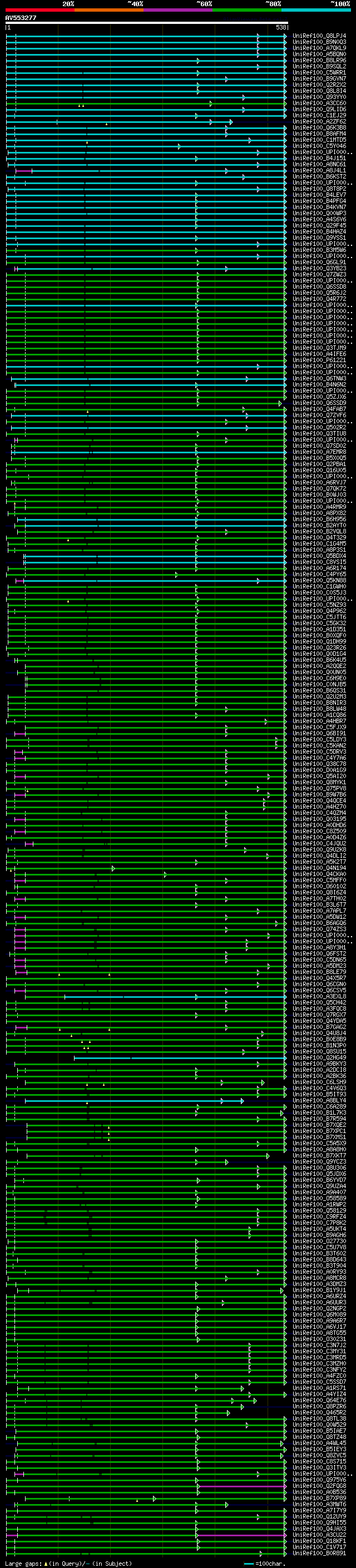Select hit label UniRef100_C4Y7A6
Image resolution: width=356 pixels, height=1568 pixels.
pyautogui.click(x=319, y=758)
